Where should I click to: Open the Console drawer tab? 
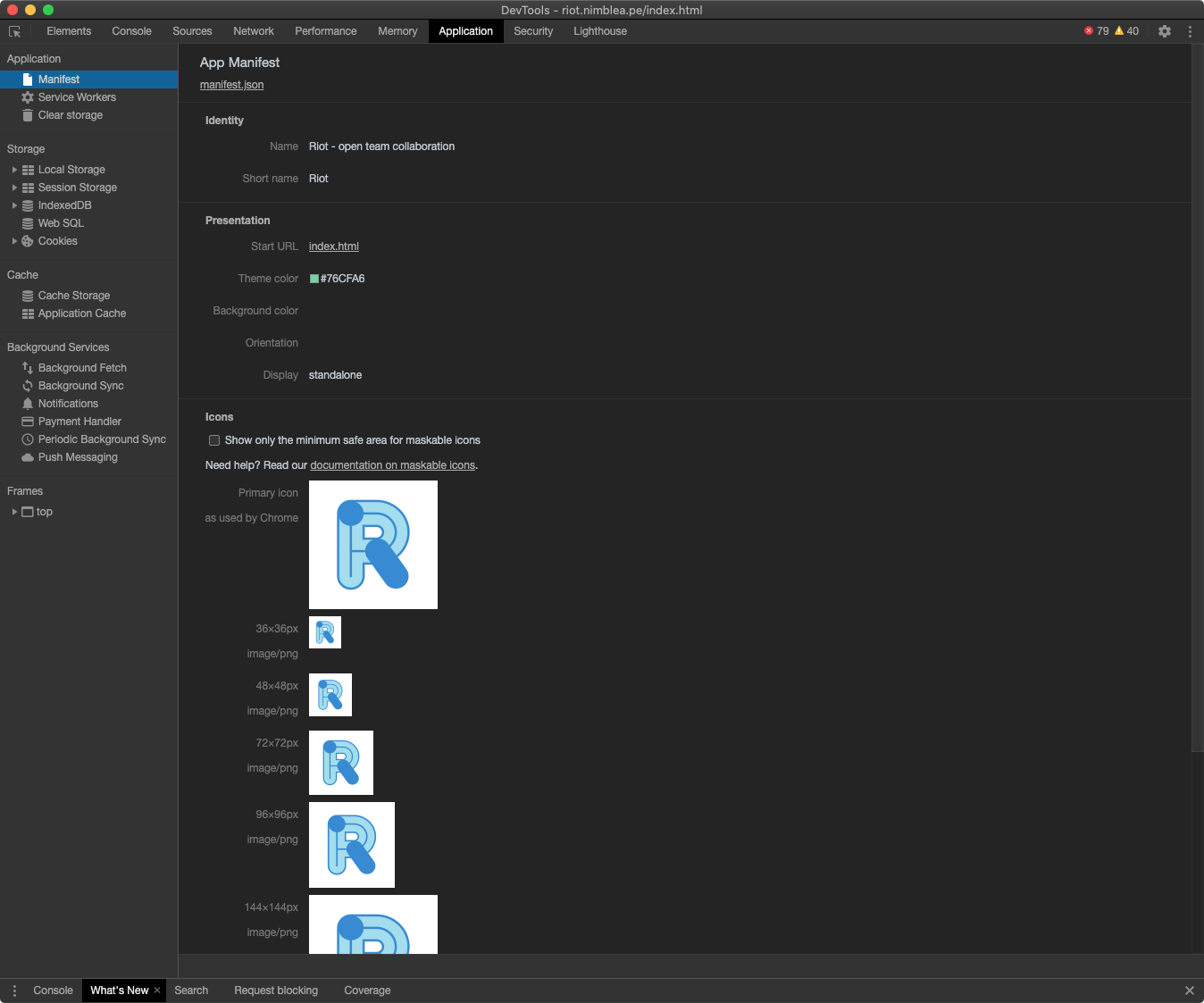(x=53, y=990)
